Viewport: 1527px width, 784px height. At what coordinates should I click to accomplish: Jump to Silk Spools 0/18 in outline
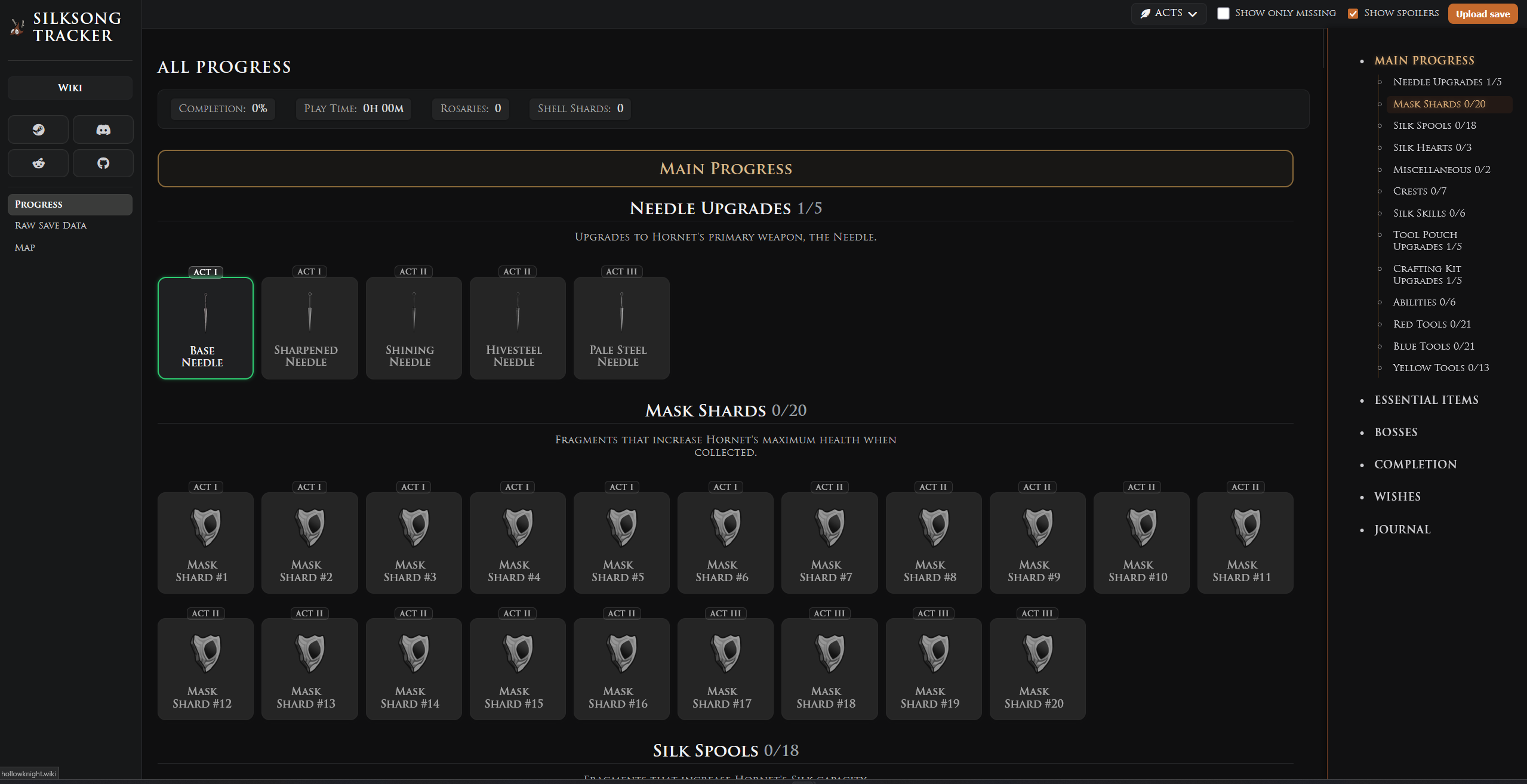pyautogui.click(x=1434, y=125)
